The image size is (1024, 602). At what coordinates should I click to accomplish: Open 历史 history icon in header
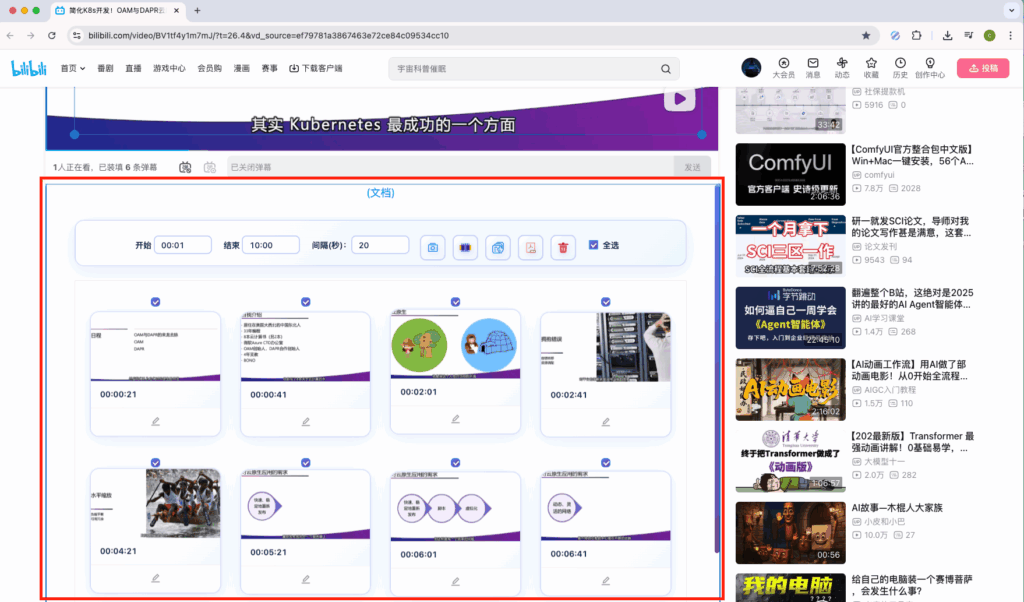point(900,67)
